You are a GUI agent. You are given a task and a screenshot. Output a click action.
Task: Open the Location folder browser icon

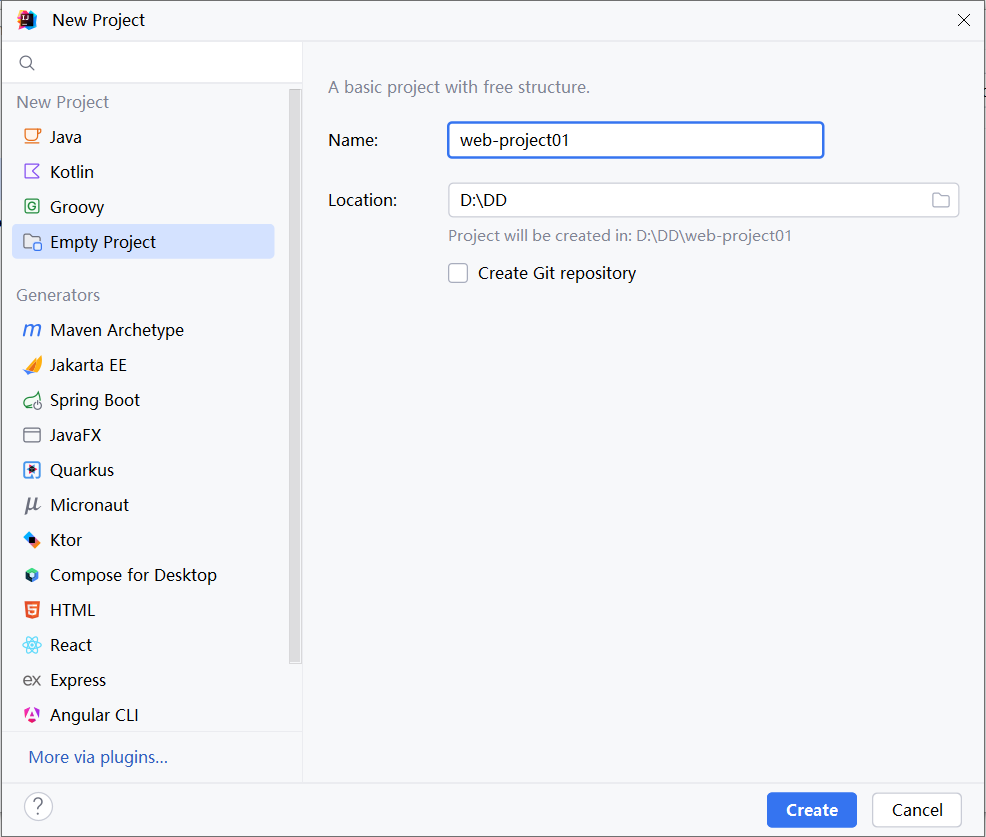[940, 200]
